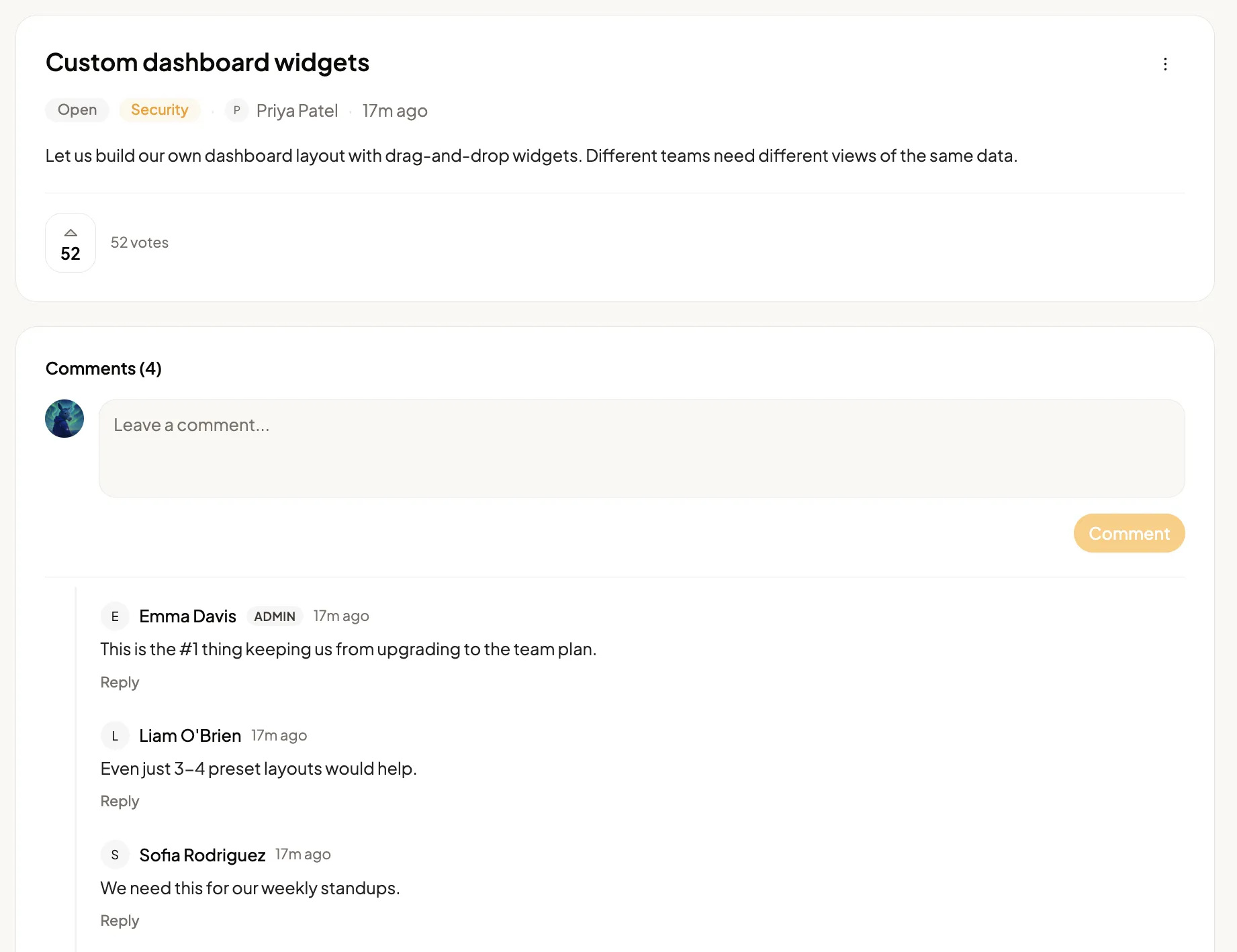Click the 52 votes label

point(140,242)
